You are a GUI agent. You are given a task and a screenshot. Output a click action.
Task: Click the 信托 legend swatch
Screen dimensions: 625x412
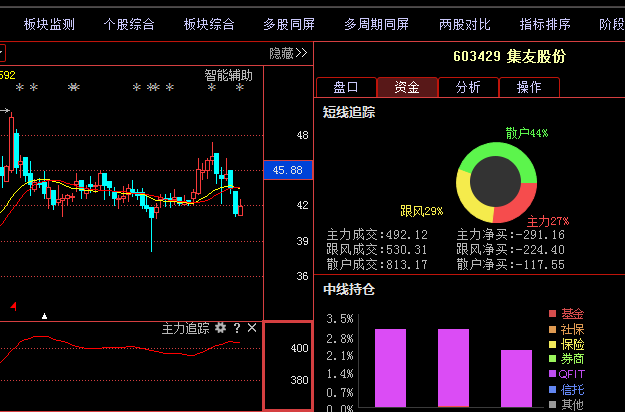[552, 389]
